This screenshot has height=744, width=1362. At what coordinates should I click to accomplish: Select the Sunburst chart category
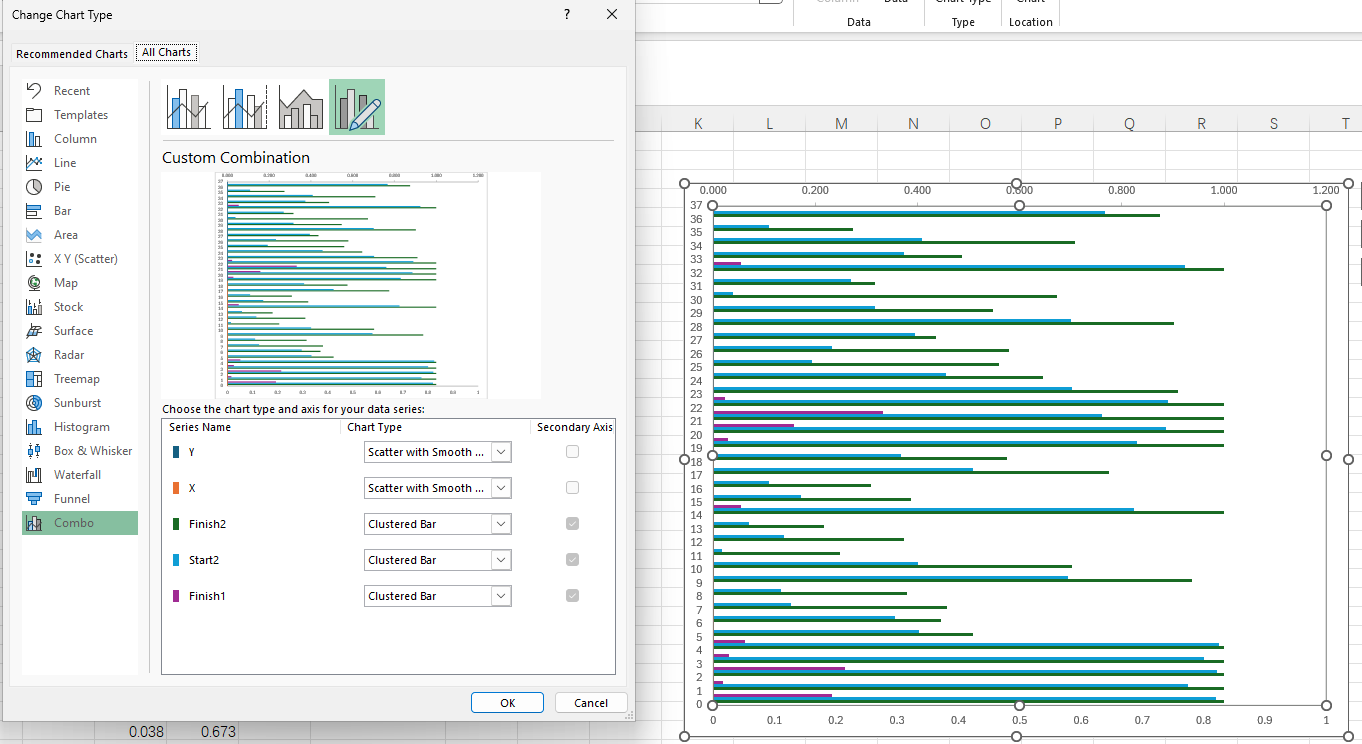(80, 403)
